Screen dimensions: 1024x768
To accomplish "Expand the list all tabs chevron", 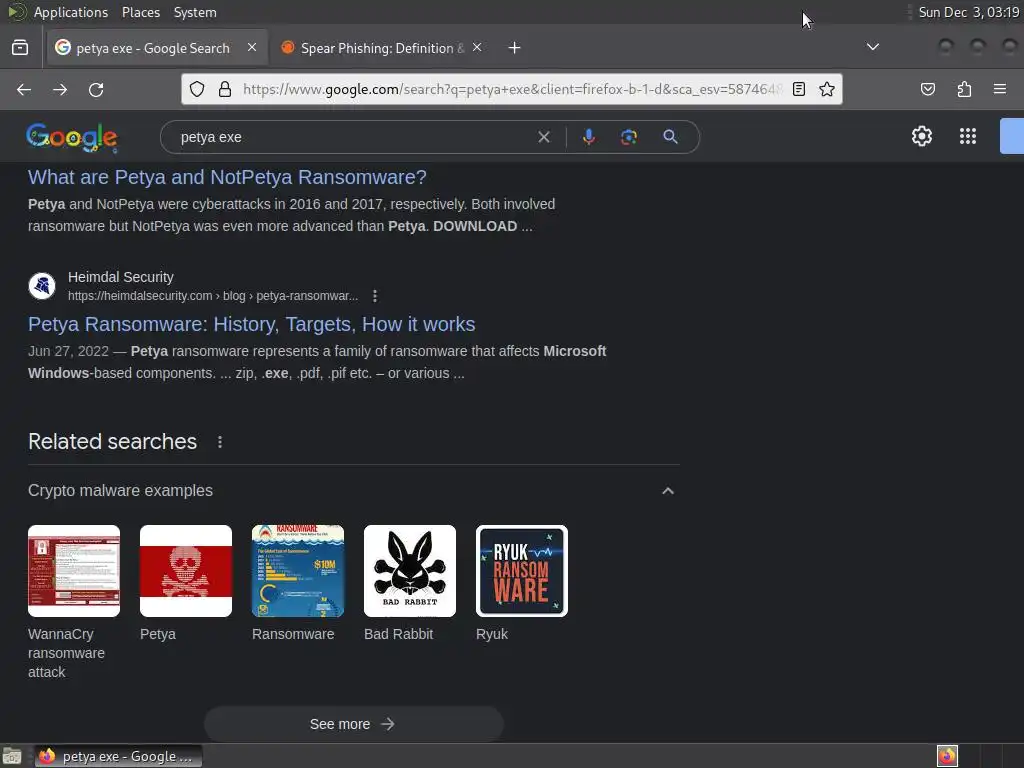I will click(x=872, y=47).
